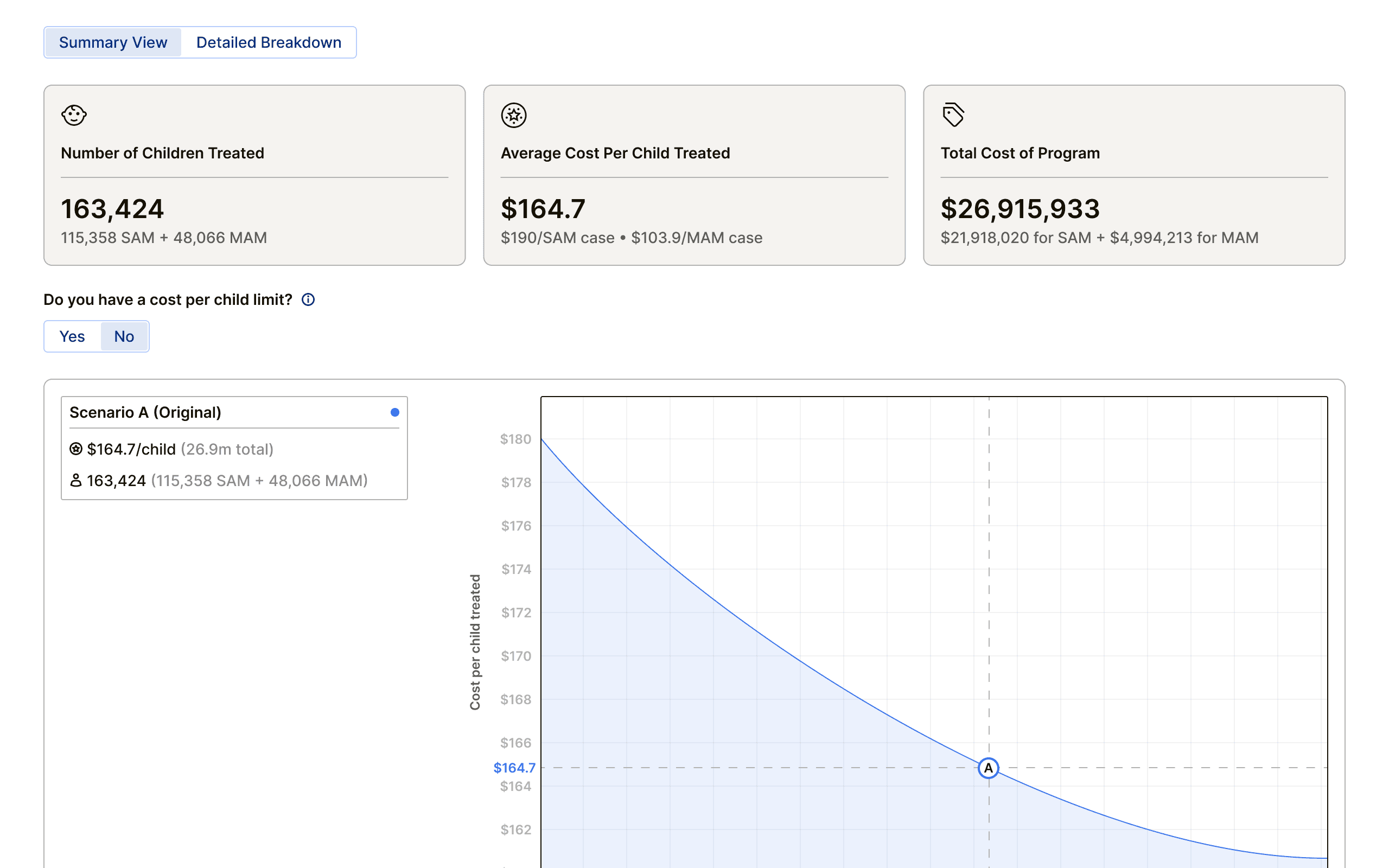This screenshot has height=868, width=1389.
Task: Click the Average Cost Per Child Treated heading
Action: [615, 154]
